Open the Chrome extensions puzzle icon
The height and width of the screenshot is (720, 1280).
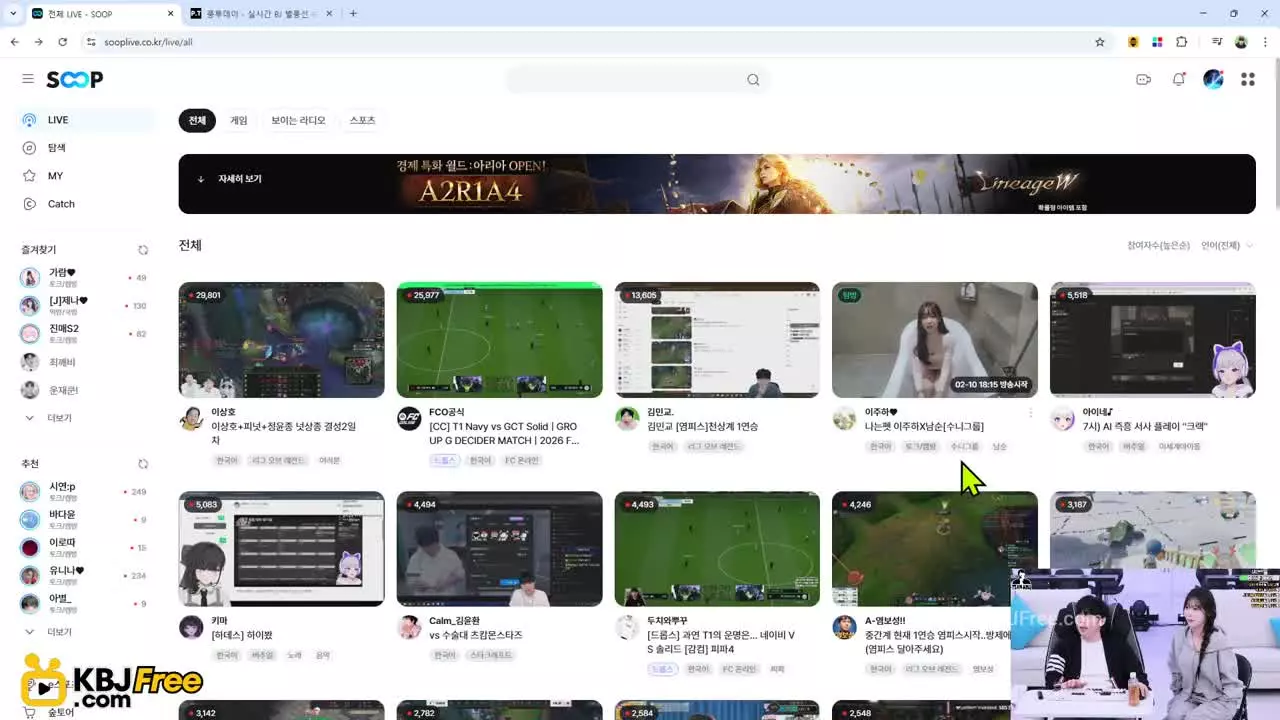pos(1182,42)
